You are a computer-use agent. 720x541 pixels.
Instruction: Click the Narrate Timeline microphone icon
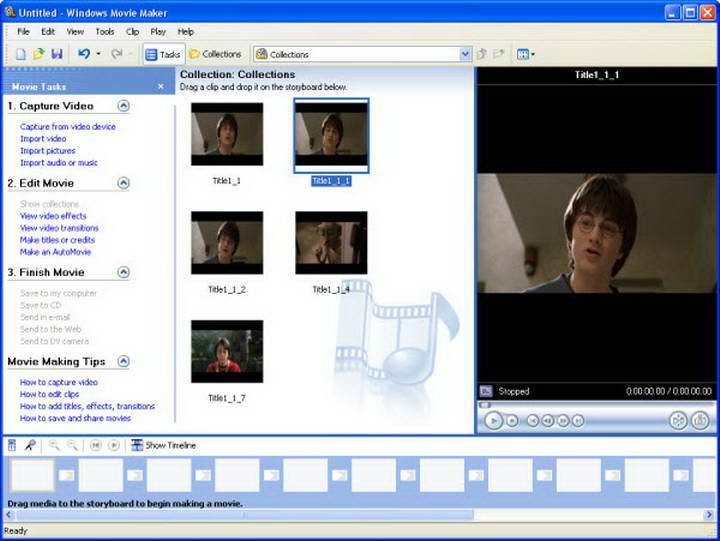[x=30, y=445]
